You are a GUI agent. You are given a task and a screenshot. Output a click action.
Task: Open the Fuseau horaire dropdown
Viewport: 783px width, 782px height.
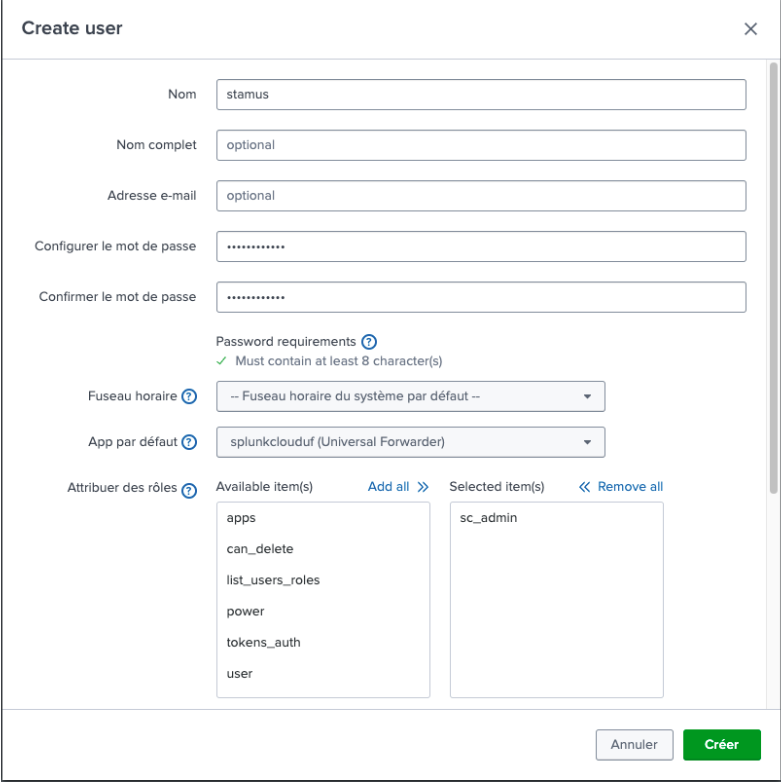pyautogui.click(x=410, y=396)
